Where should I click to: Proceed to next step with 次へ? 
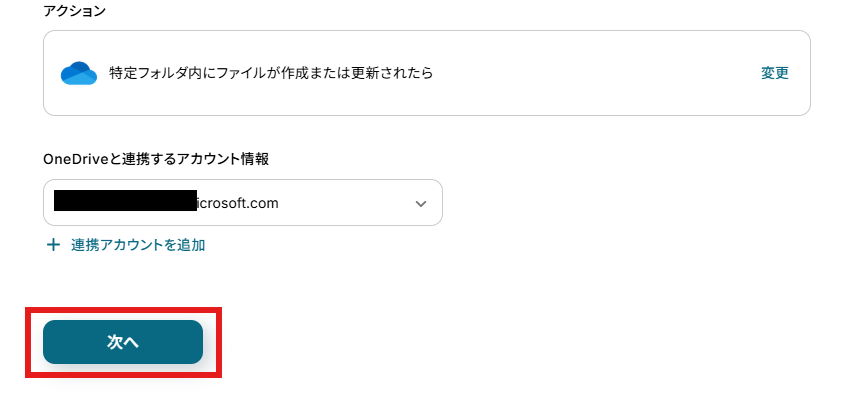click(123, 342)
